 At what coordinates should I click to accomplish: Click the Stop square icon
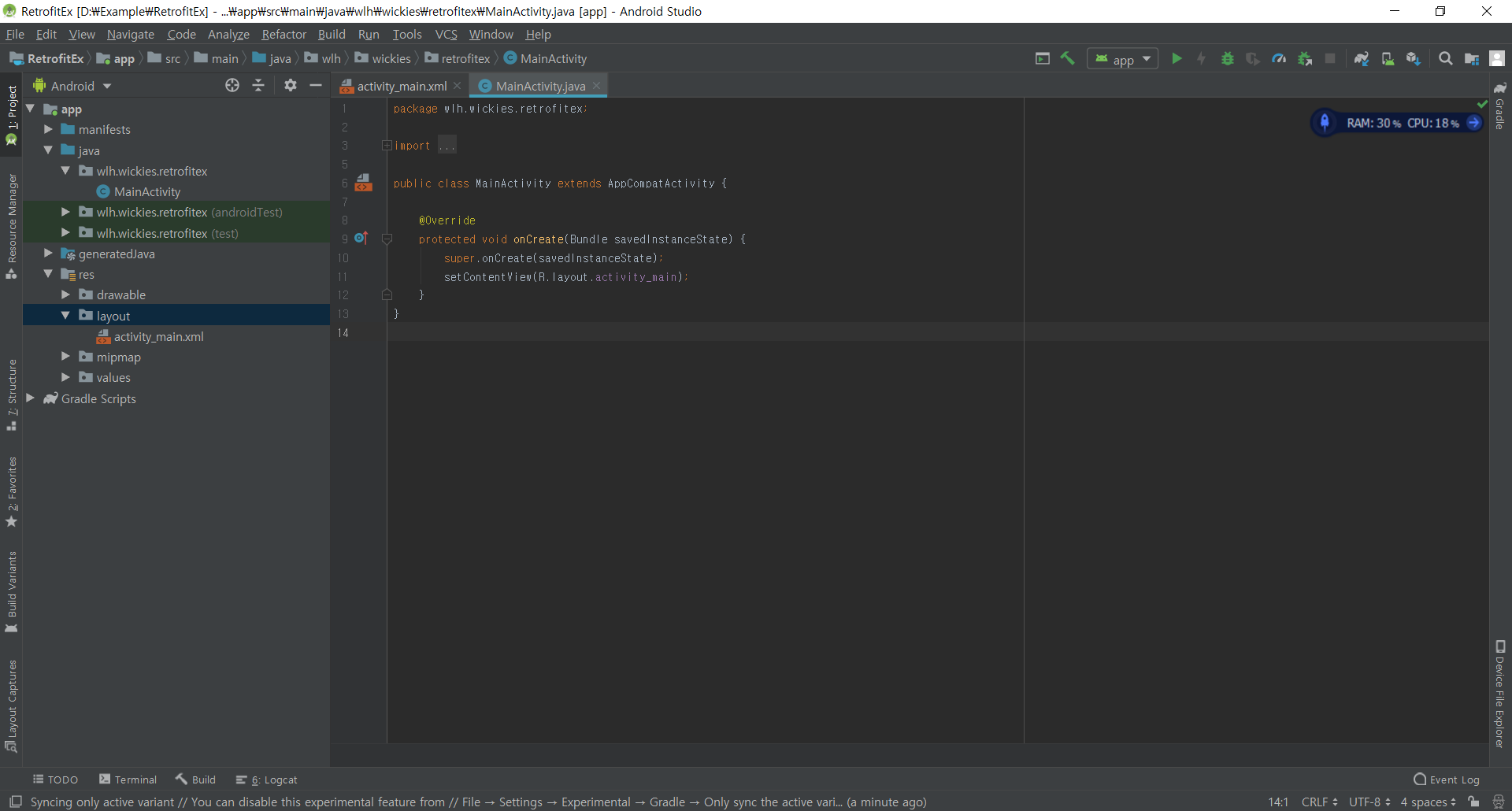pos(1330,58)
